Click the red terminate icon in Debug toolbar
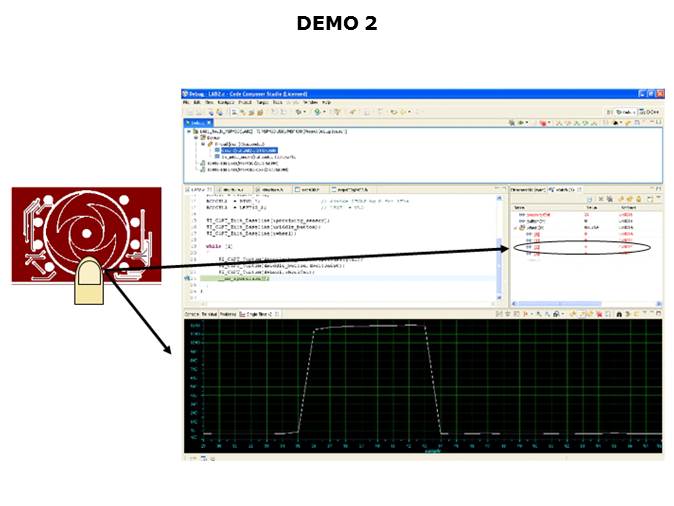This screenshot has width=674, height=506. (544, 123)
